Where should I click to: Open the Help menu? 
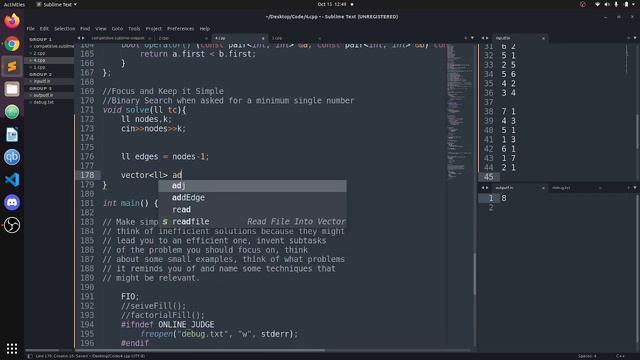pyautogui.click(x=204, y=29)
